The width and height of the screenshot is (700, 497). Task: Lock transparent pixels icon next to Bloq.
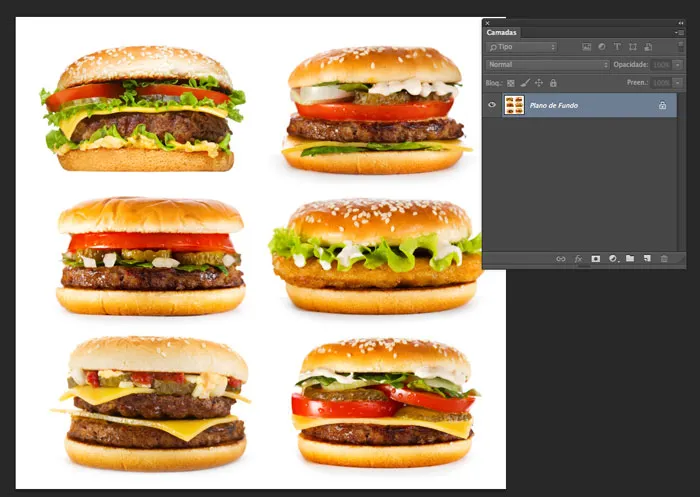click(511, 83)
